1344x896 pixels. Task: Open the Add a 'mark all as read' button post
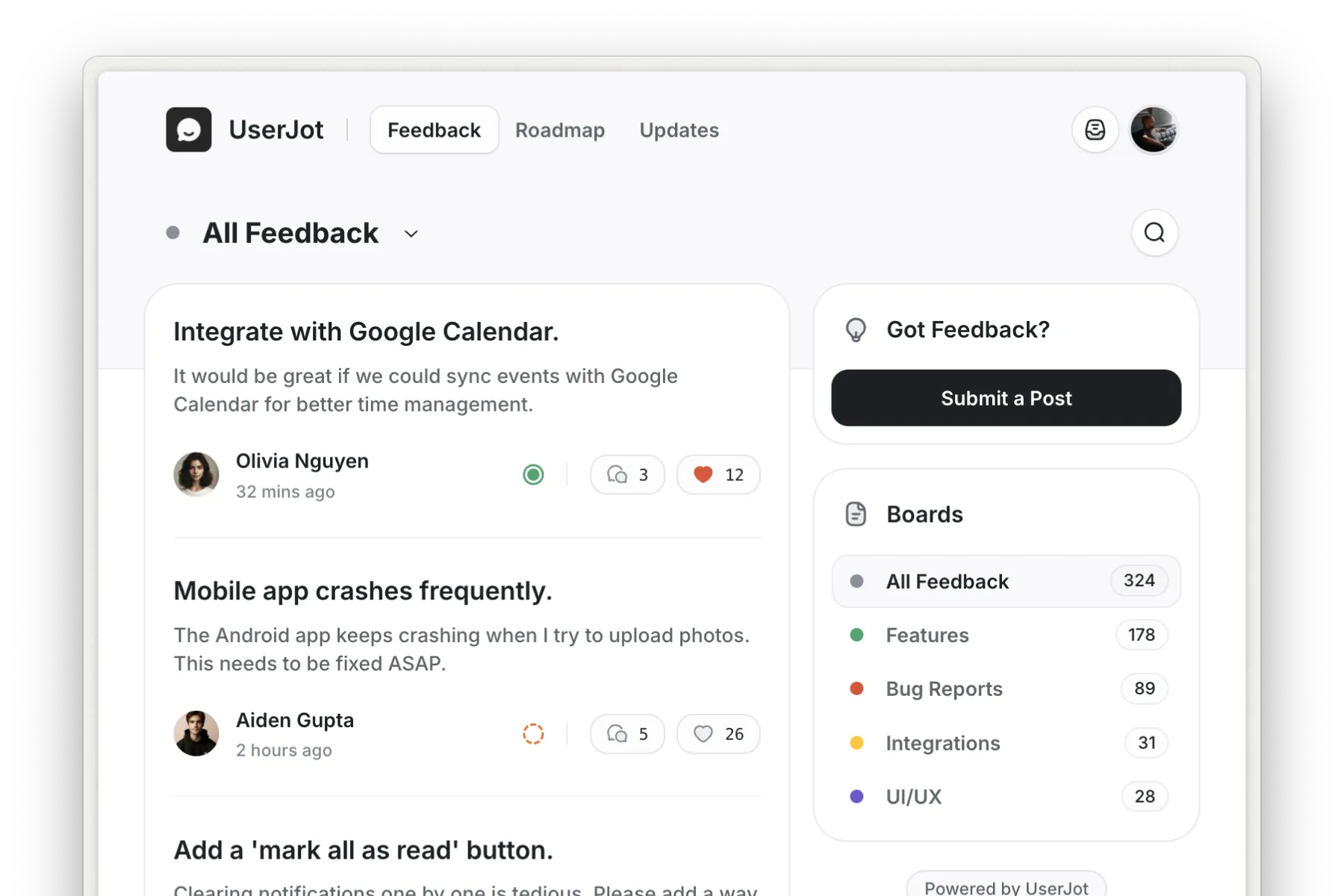[x=363, y=850]
